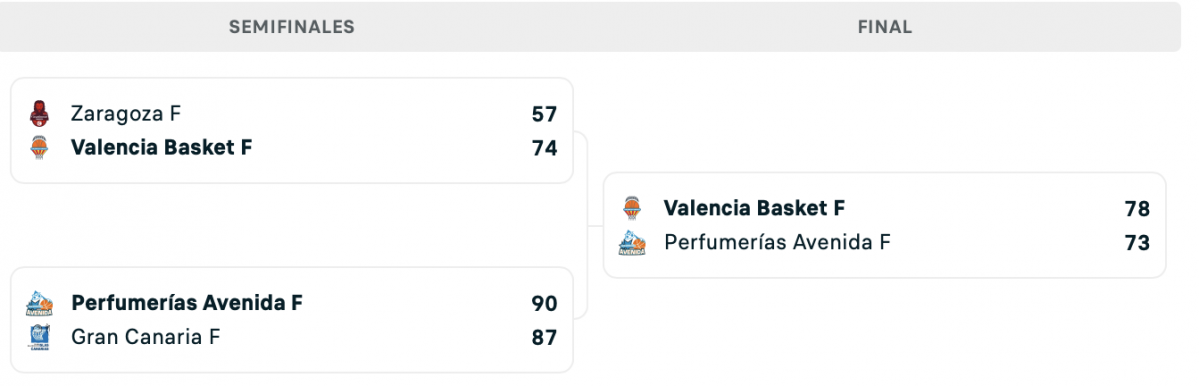
Task: Click the final score 78
Action: click(1137, 209)
